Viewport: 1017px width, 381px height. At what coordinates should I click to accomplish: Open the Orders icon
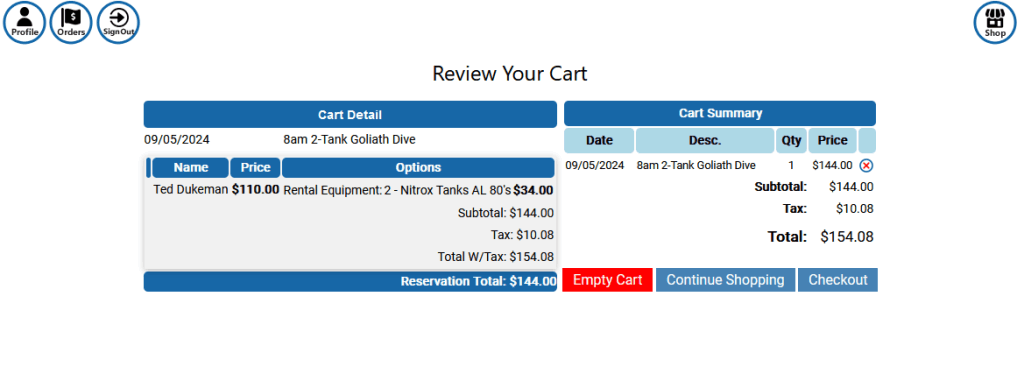point(71,23)
